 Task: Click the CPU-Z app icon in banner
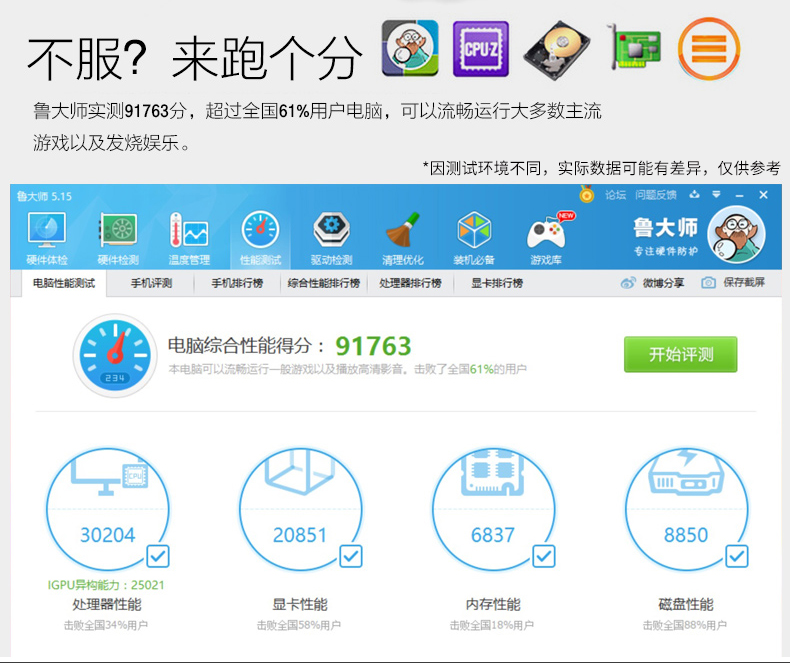481,49
